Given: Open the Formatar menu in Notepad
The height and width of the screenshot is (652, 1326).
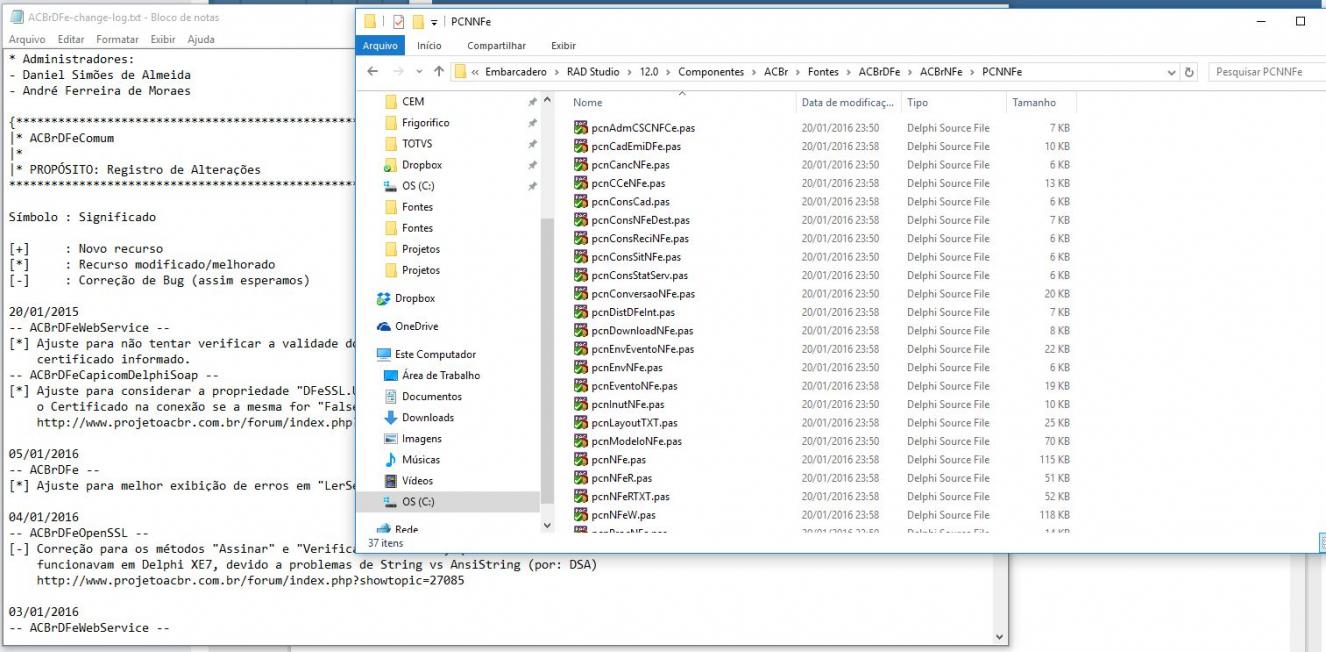Looking at the screenshot, I should 117,39.
